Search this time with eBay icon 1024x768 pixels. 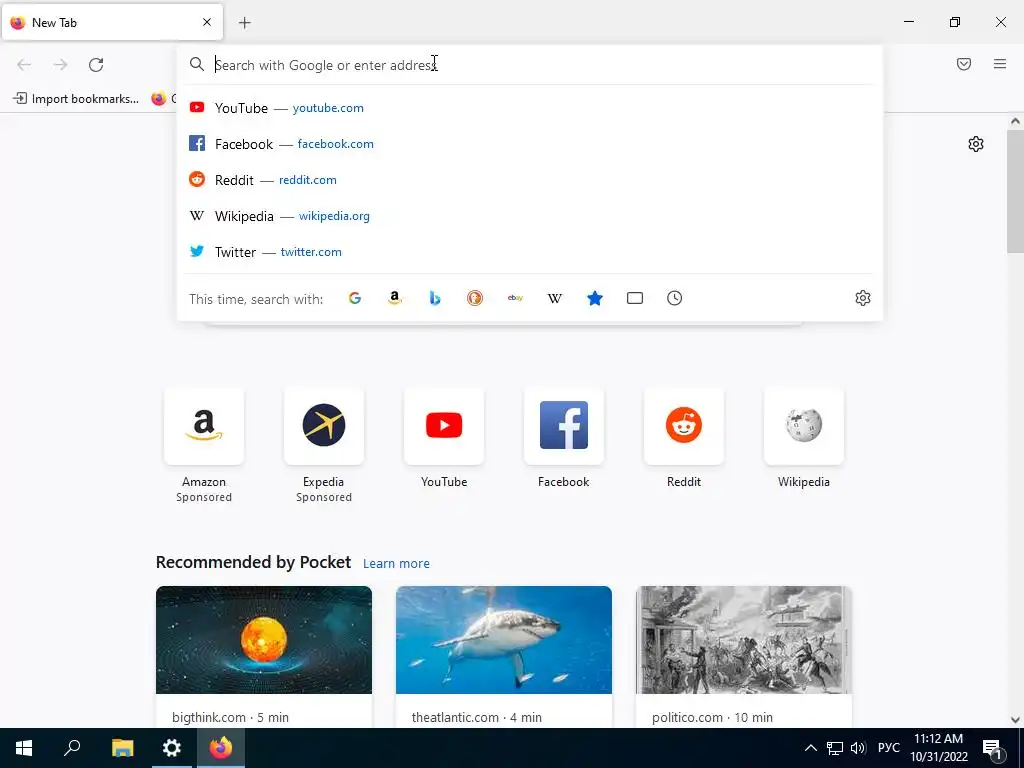pyautogui.click(x=515, y=298)
